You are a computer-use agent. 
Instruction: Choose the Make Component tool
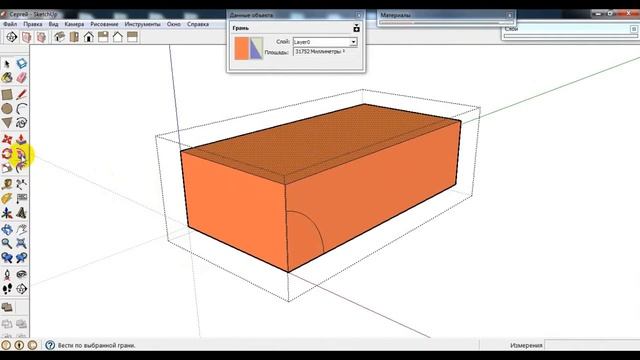pyautogui.click(x=22, y=63)
